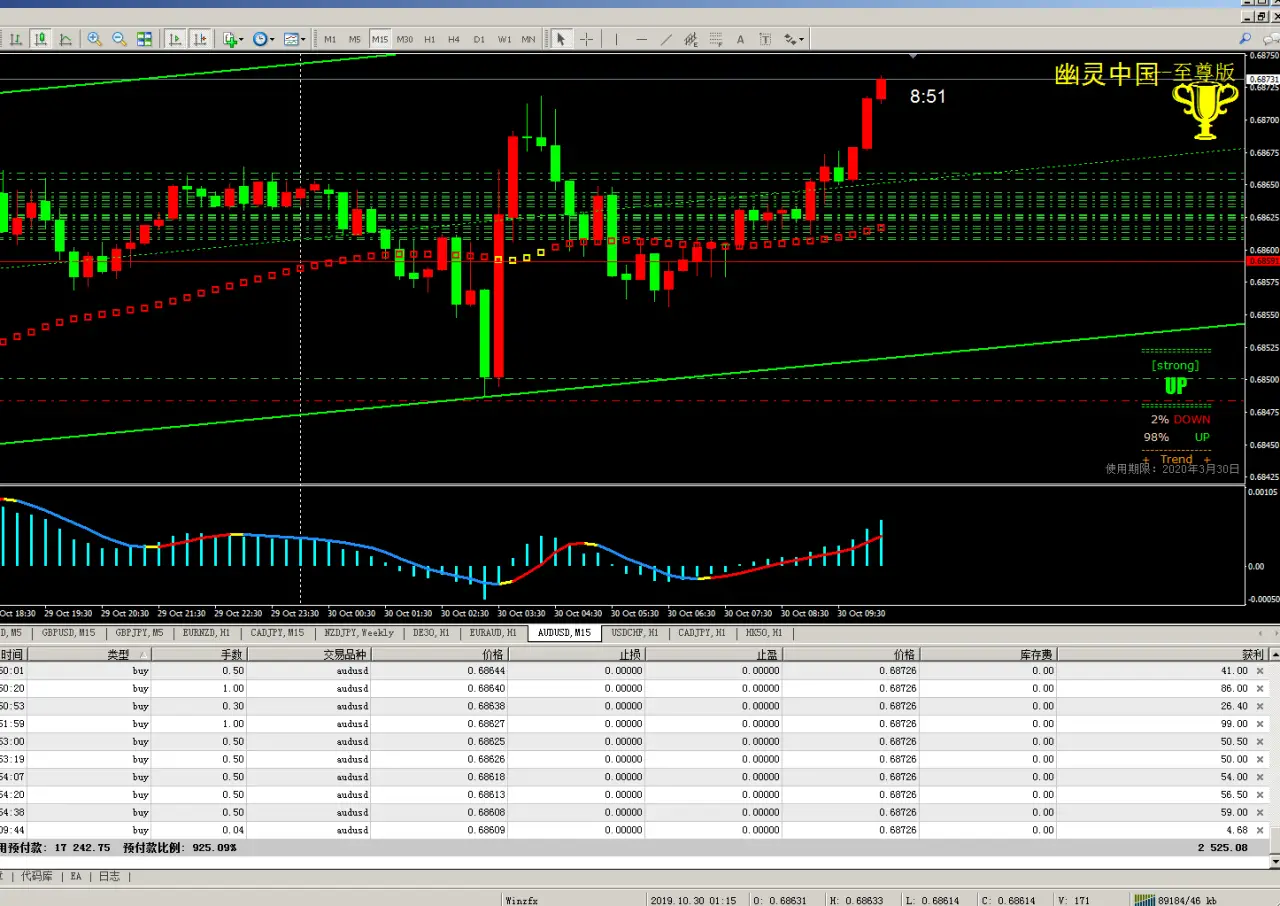Image resolution: width=1280 pixels, height=906 pixels.
Task: Open 日志 terminal tab
Action: tap(109, 876)
